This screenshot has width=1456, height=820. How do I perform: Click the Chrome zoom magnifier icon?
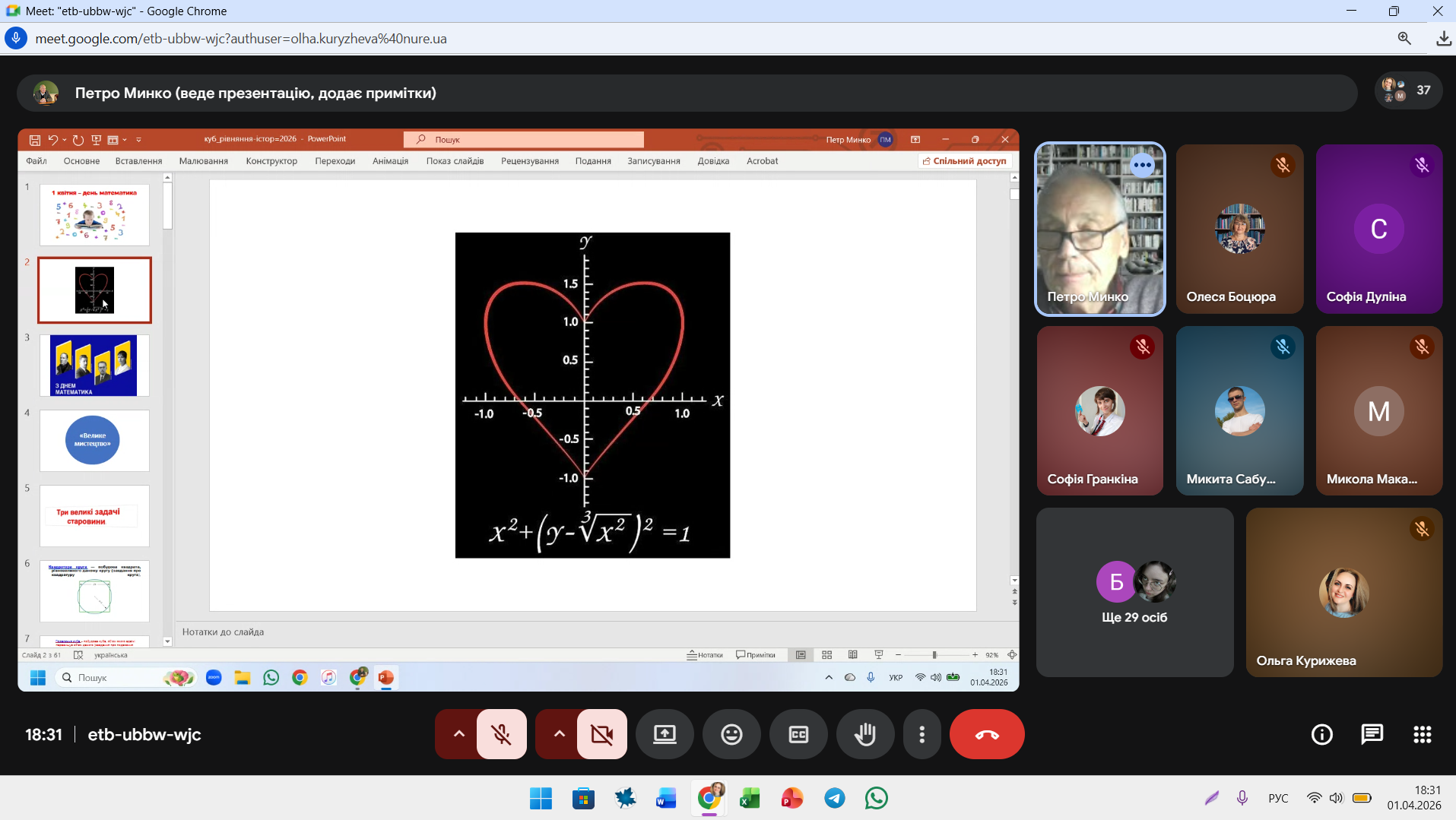[1404, 39]
